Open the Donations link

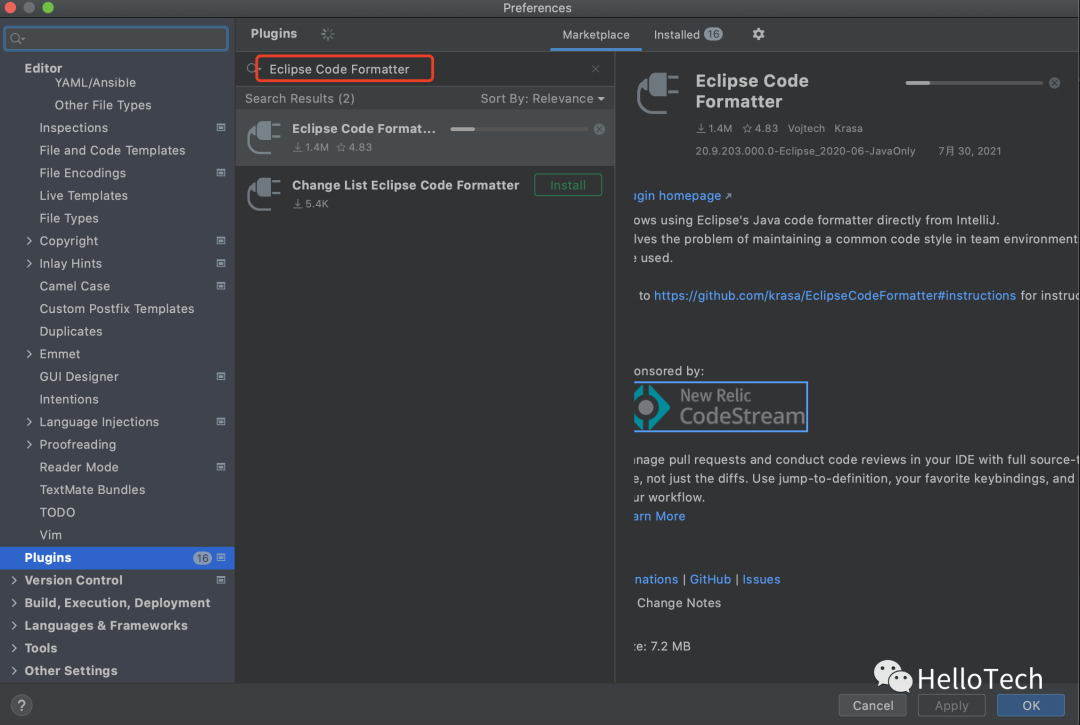coord(656,579)
